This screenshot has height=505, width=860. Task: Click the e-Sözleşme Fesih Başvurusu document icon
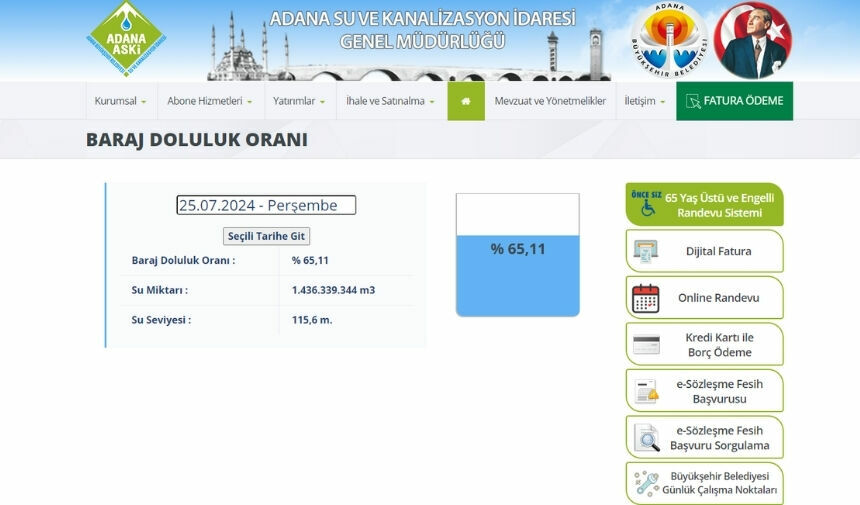coord(646,391)
